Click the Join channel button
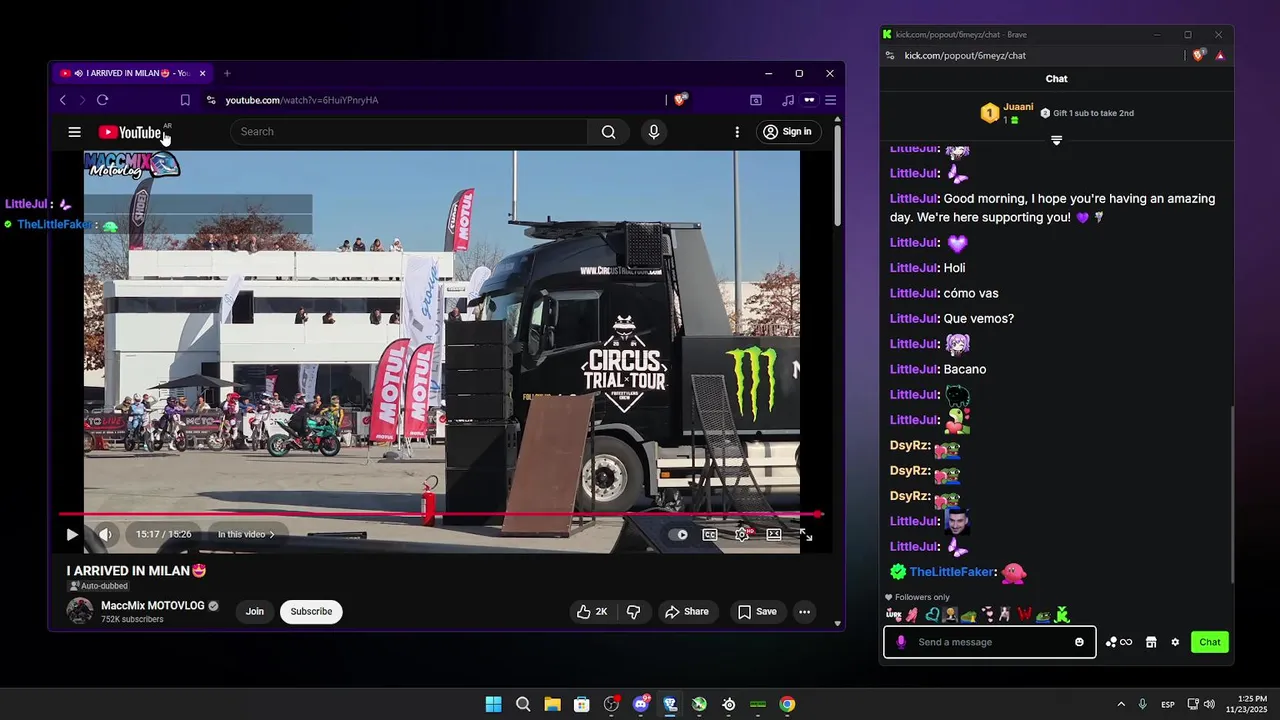 pos(255,612)
